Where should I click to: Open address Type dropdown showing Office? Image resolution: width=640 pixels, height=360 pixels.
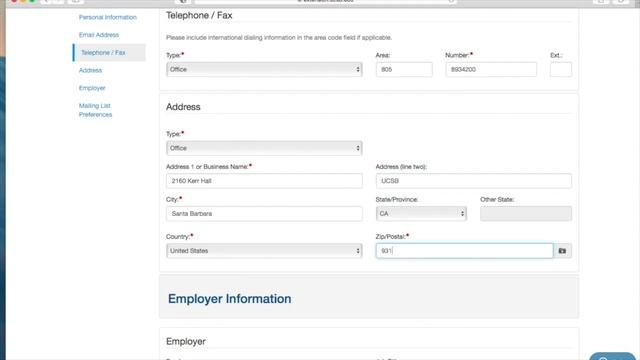pos(264,148)
